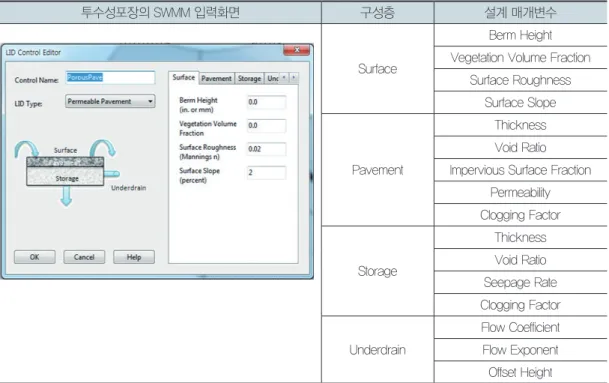Click the Help button

point(134,257)
